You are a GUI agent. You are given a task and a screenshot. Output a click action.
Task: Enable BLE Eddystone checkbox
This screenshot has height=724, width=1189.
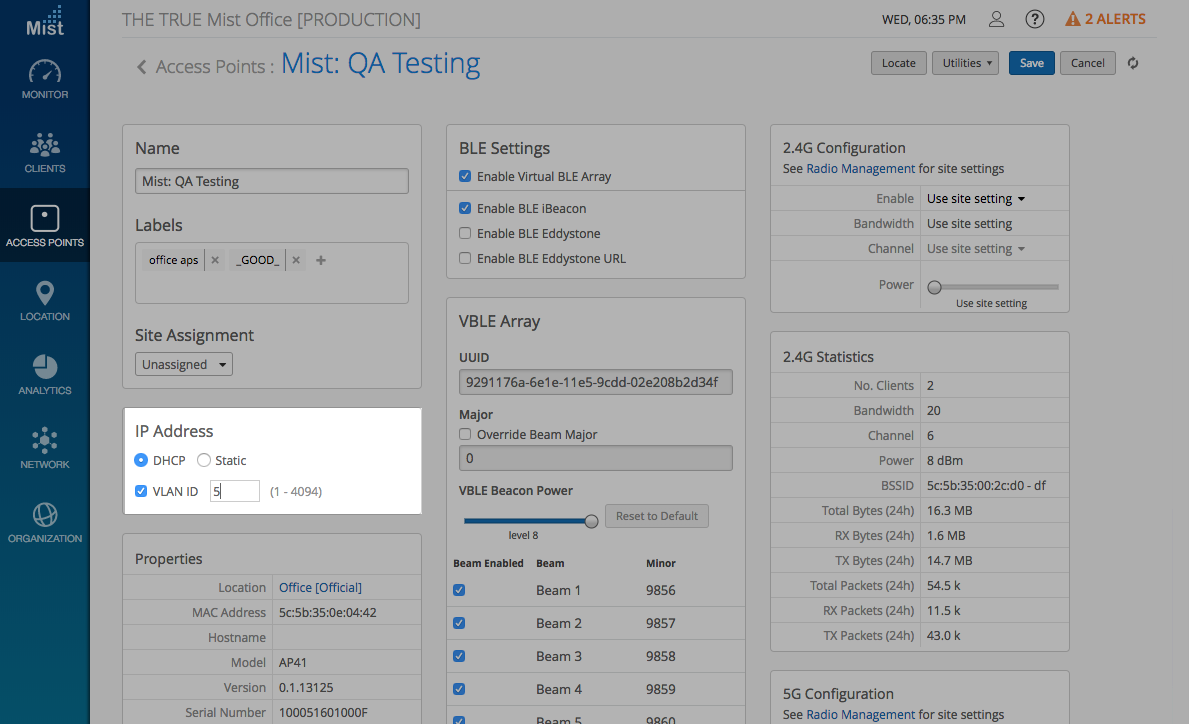[465, 234]
